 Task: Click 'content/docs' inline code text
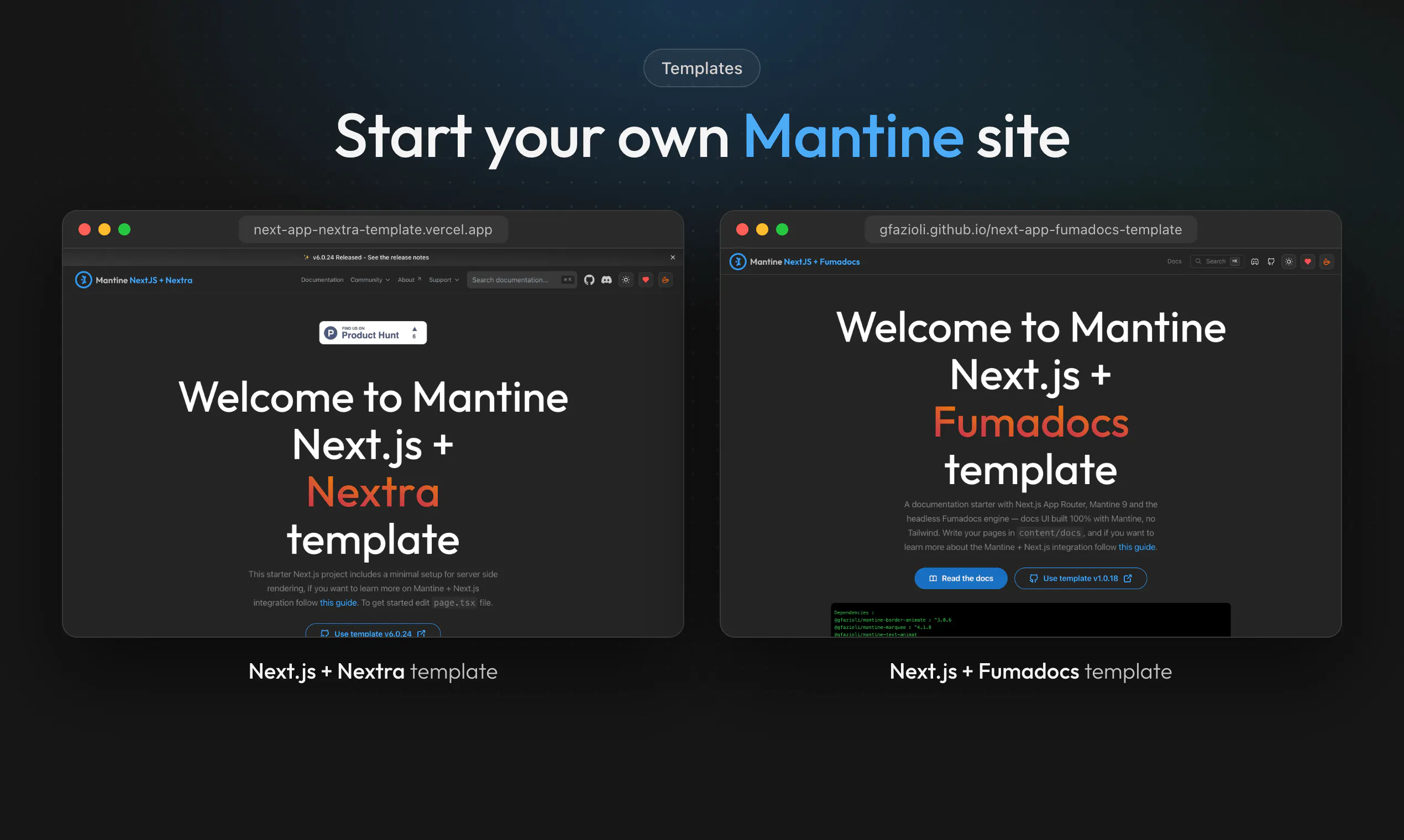click(1050, 533)
